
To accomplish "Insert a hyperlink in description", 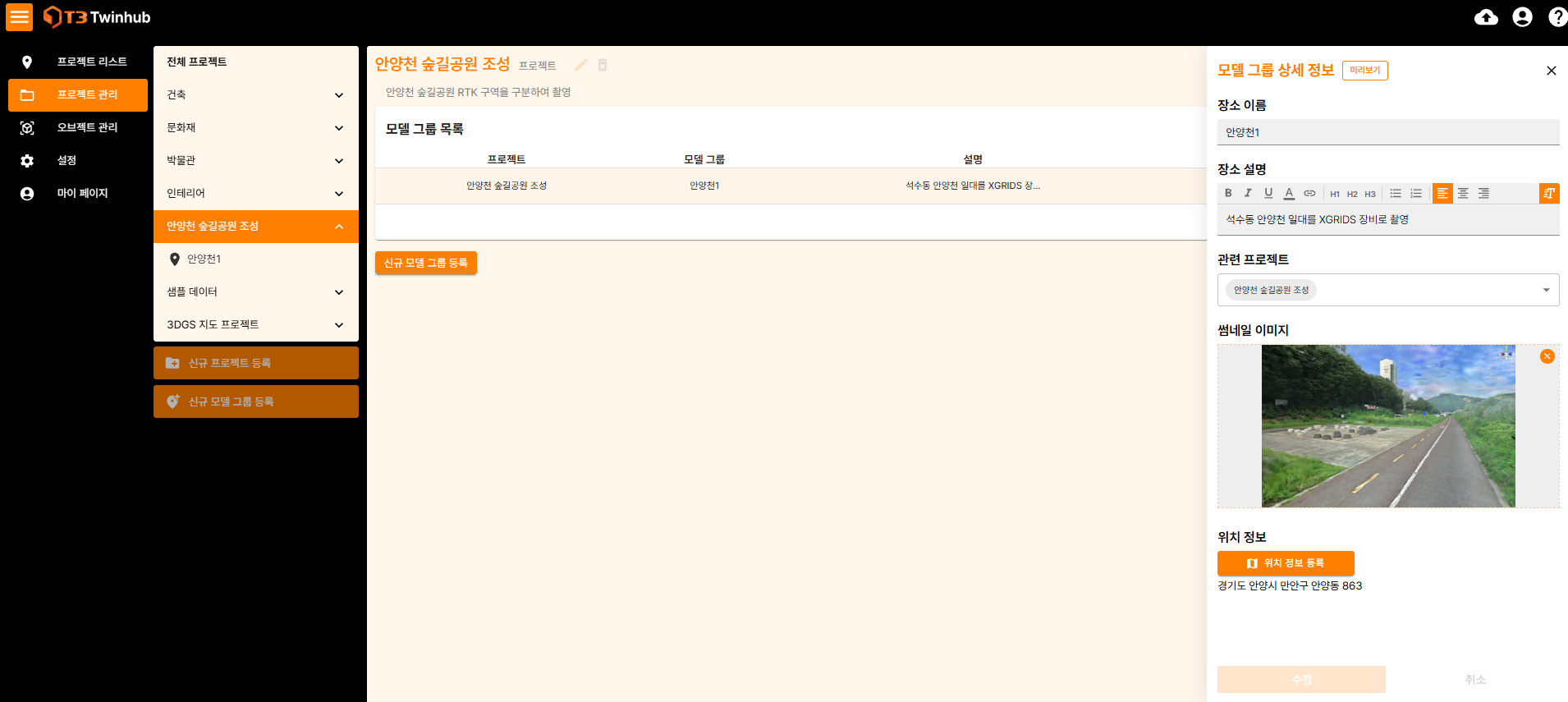I will [1309, 193].
